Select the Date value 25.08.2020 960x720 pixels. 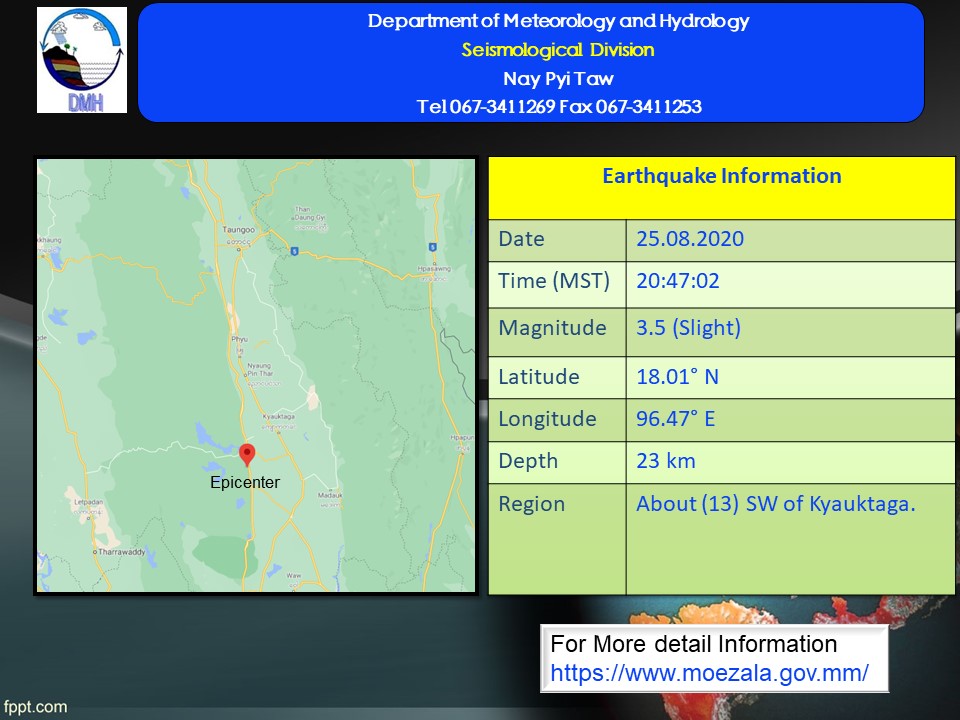(690, 239)
